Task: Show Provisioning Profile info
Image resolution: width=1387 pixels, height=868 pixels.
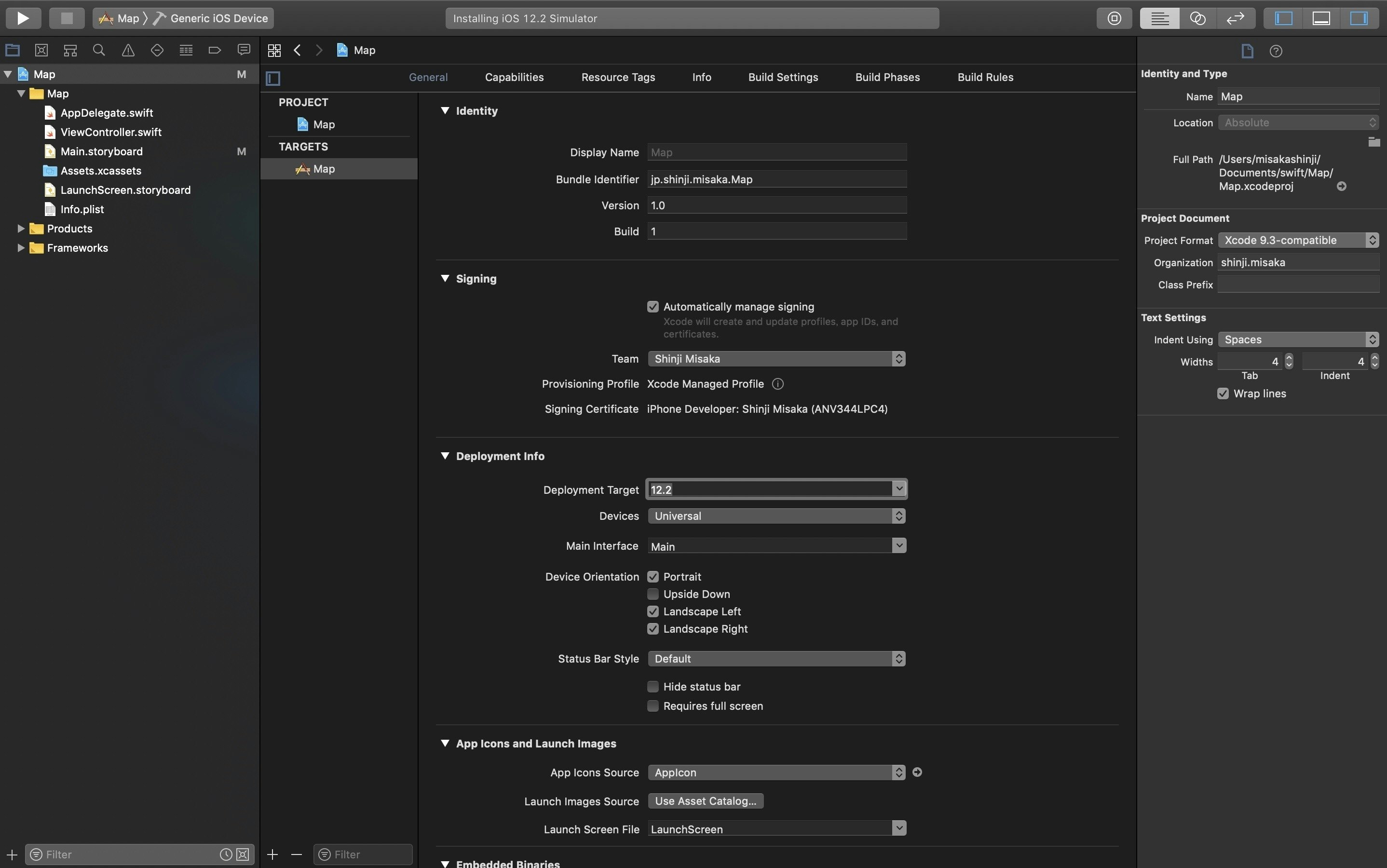Action: pyautogui.click(x=778, y=384)
